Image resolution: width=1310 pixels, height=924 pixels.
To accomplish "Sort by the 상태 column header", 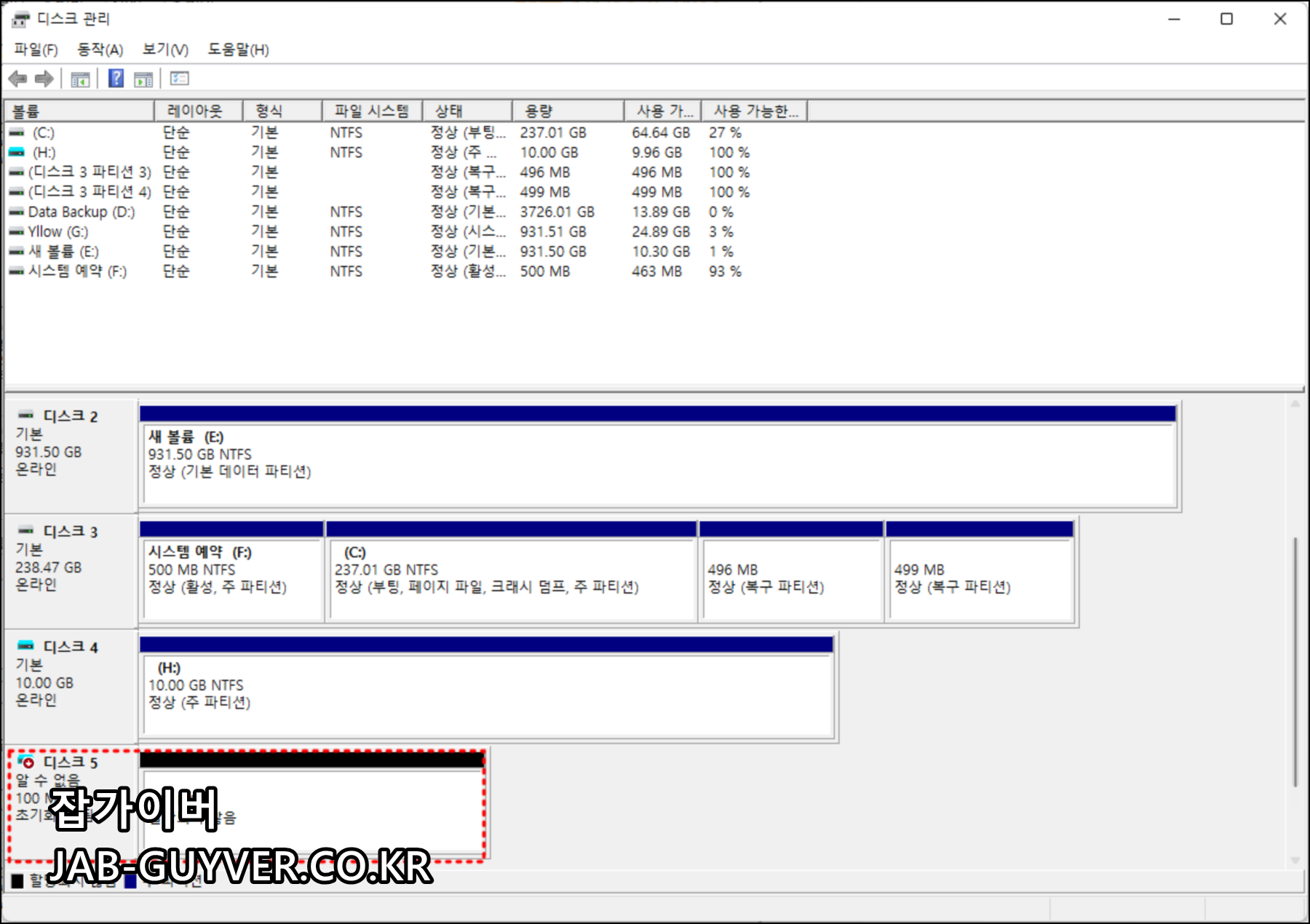I will coord(467,111).
